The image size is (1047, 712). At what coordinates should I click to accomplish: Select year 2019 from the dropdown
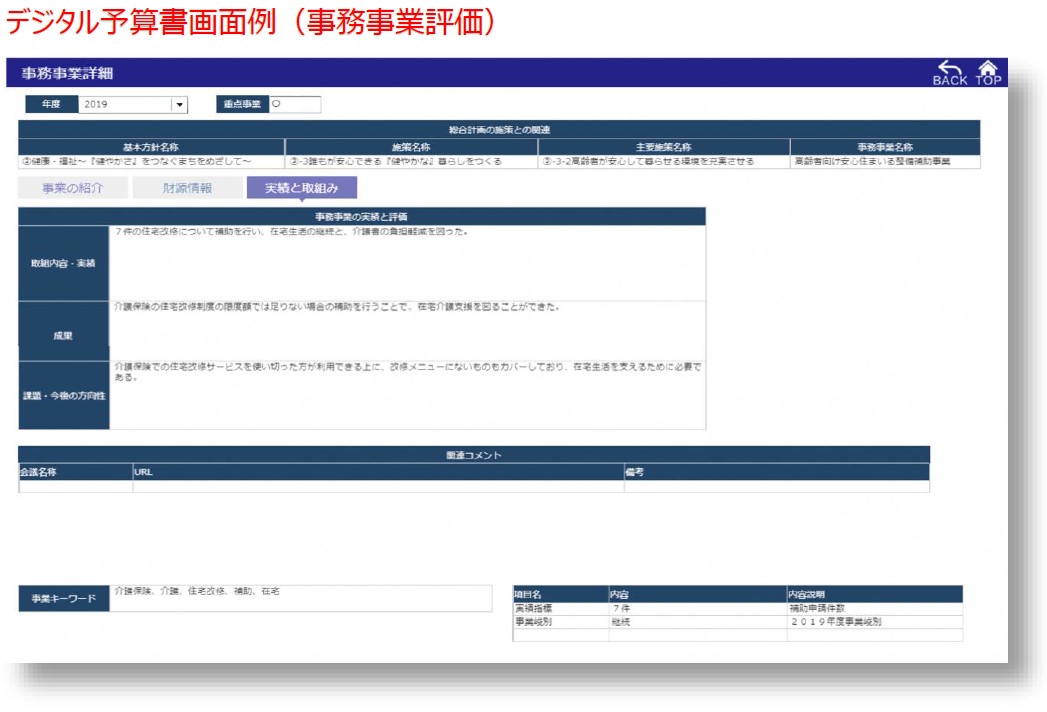[110, 103]
